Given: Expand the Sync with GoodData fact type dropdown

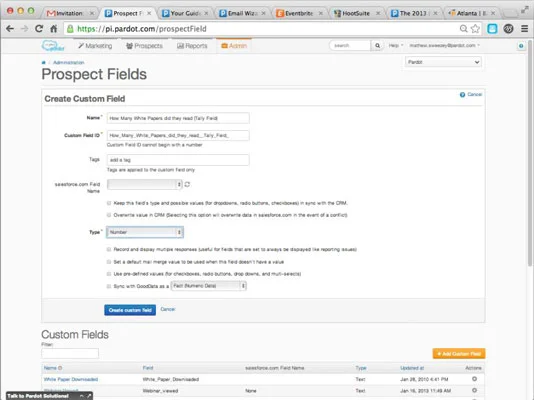Looking at the screenshot, I should 208,286.
